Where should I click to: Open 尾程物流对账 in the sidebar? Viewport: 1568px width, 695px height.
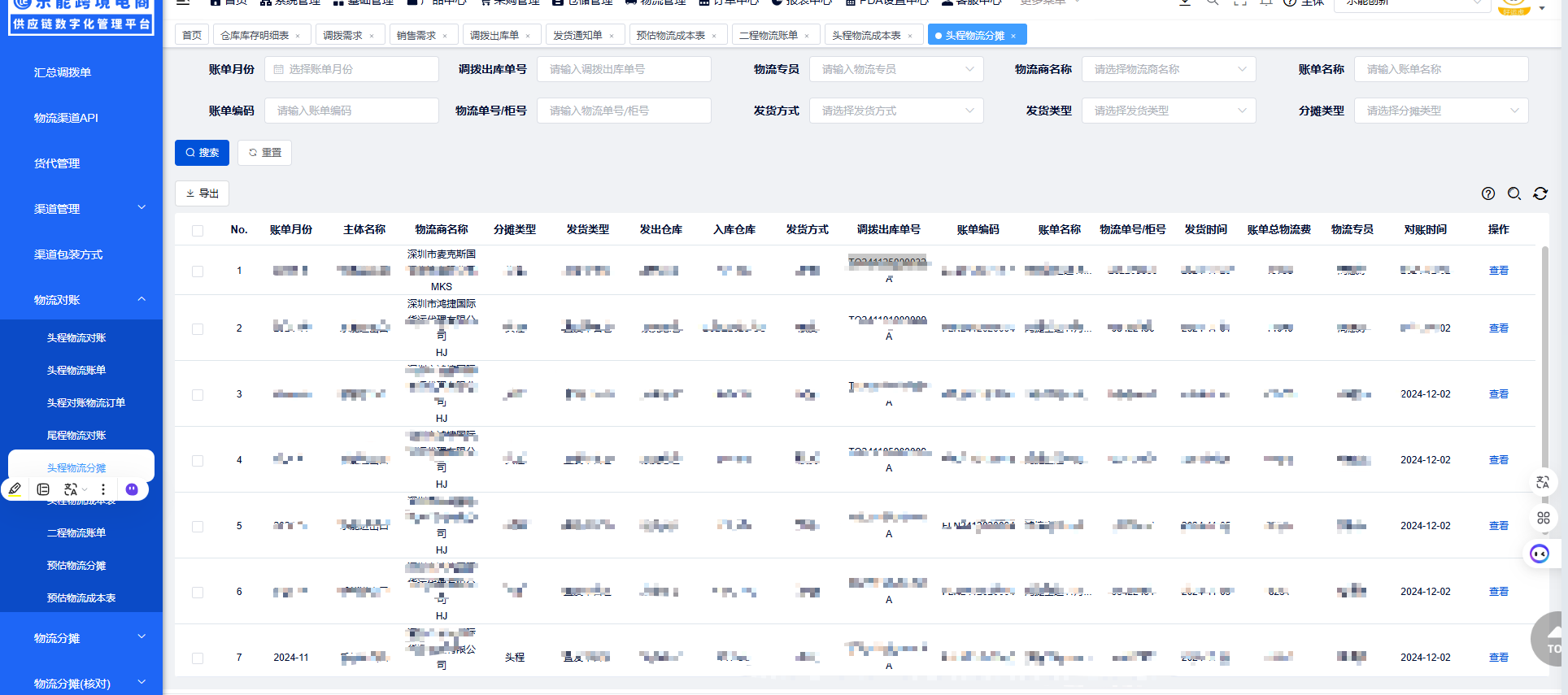click(x=76, y=435)
